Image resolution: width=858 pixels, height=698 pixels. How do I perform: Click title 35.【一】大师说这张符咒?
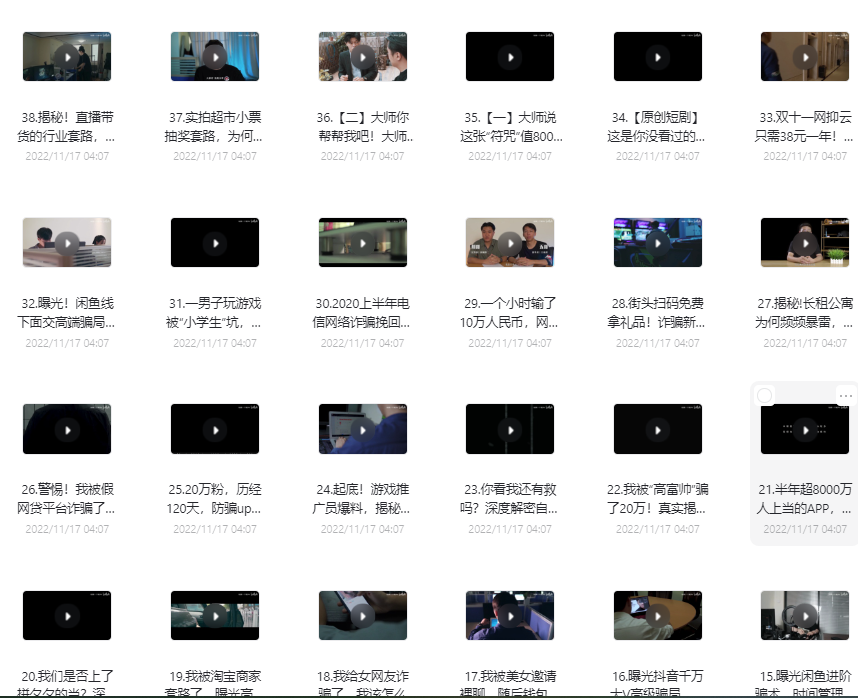(x=510, y=126)
